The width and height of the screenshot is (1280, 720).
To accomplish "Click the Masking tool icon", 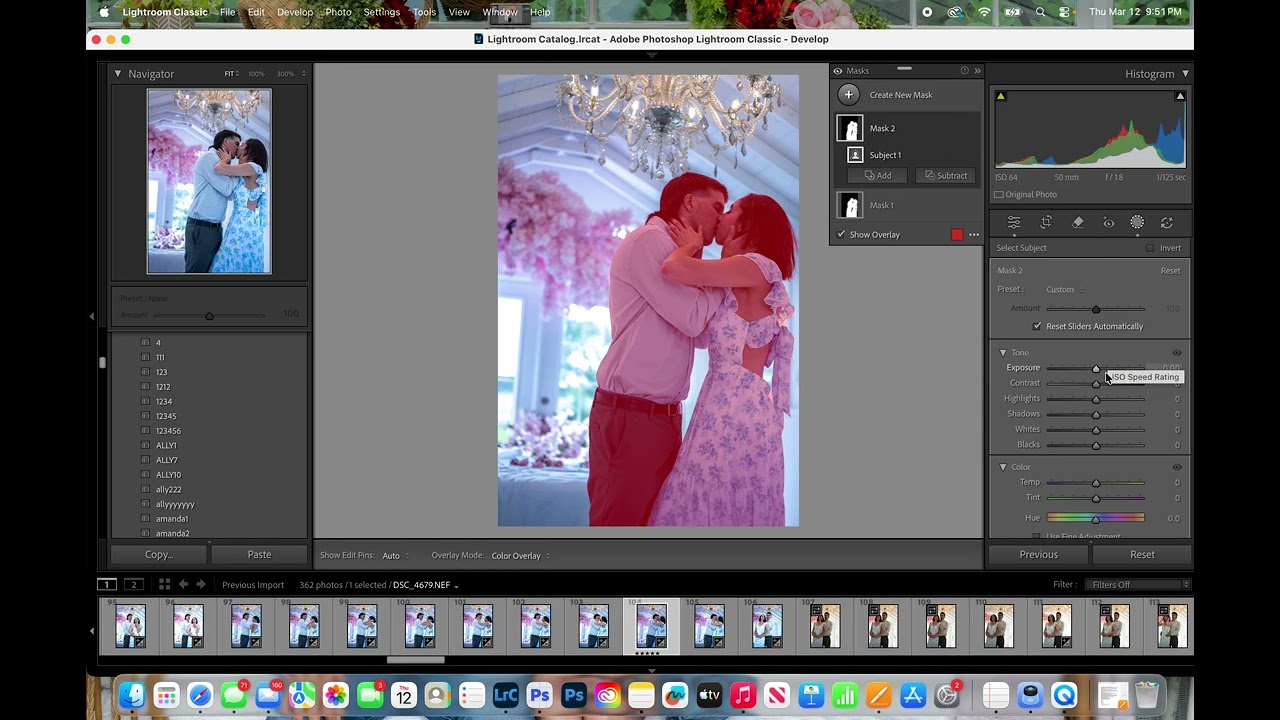I will pyautogui.click(x=1137, y=223).
